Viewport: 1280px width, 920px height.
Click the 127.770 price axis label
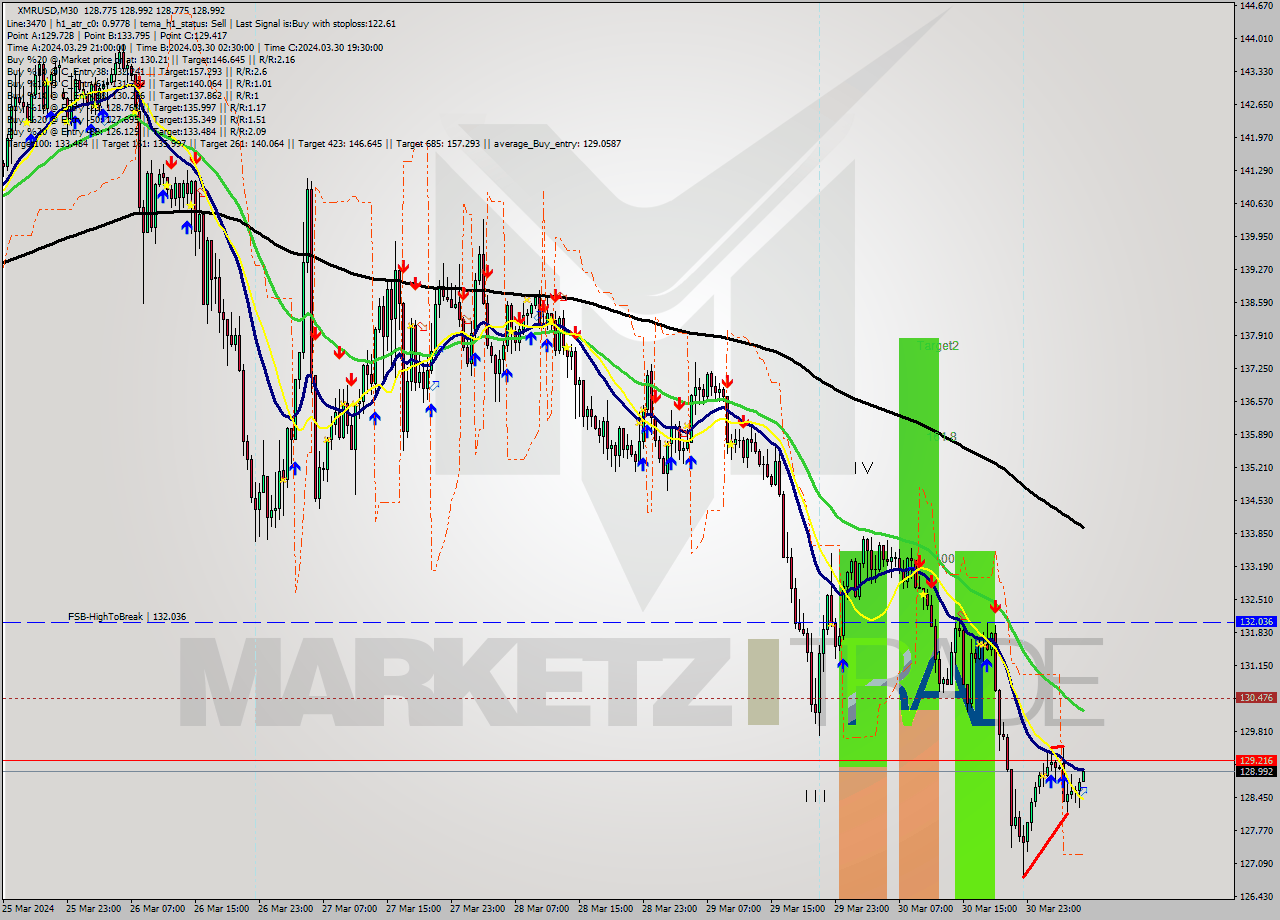(1256, 831)
